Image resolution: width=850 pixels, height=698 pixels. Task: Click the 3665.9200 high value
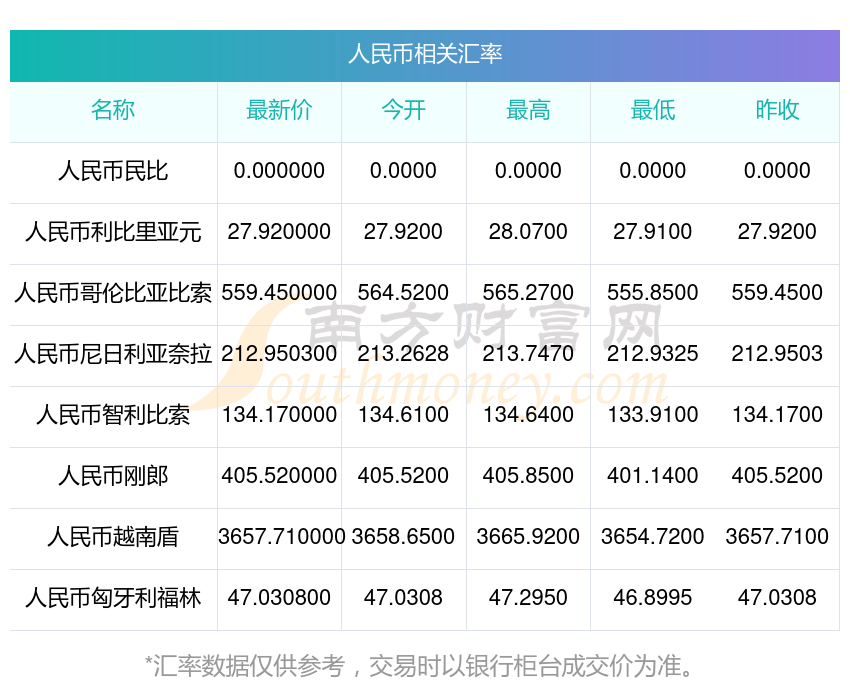[x=528, y=537]
